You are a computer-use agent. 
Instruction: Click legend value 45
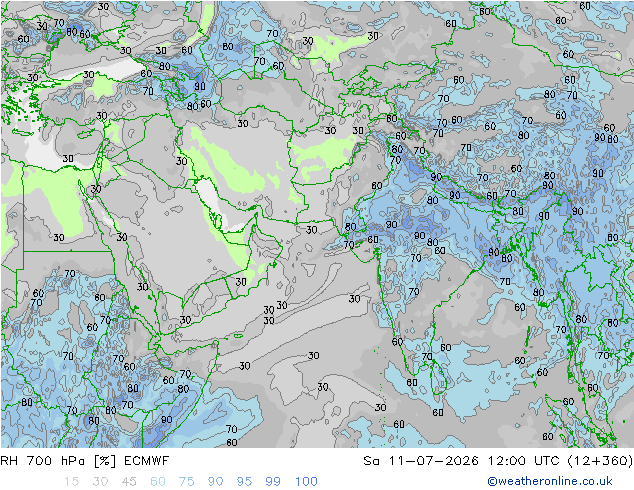point(129,482)
